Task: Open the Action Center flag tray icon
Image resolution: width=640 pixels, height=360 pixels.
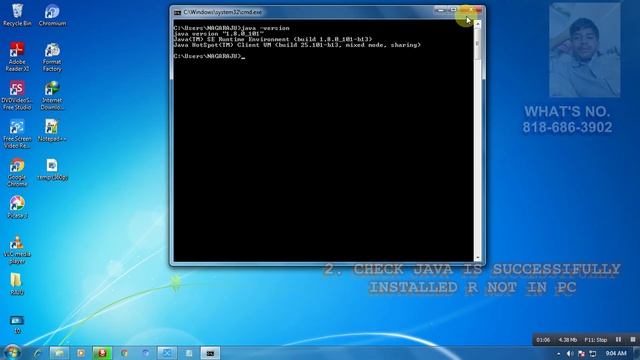Action: coord(581,353)
